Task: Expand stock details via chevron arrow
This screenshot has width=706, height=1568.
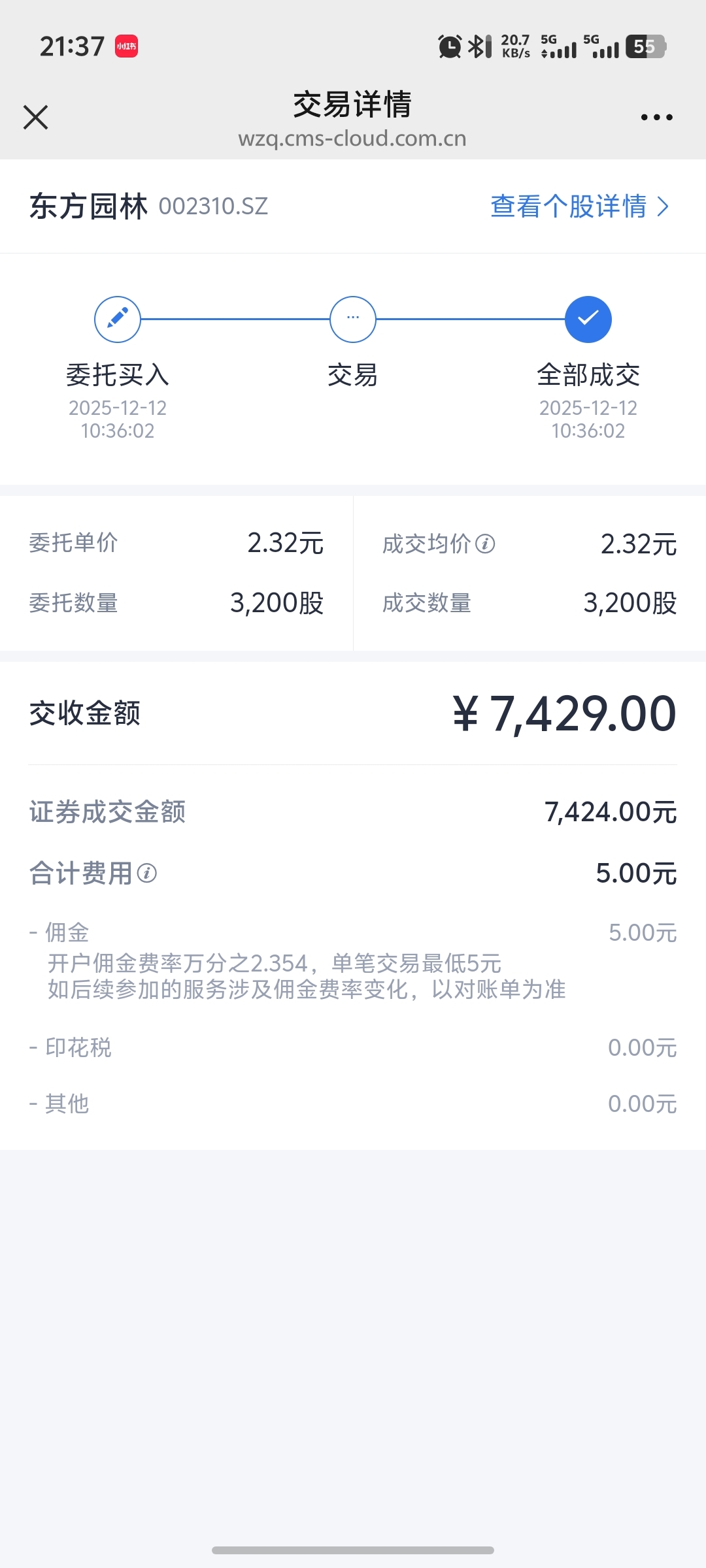Action: click(x=664, y=206)
